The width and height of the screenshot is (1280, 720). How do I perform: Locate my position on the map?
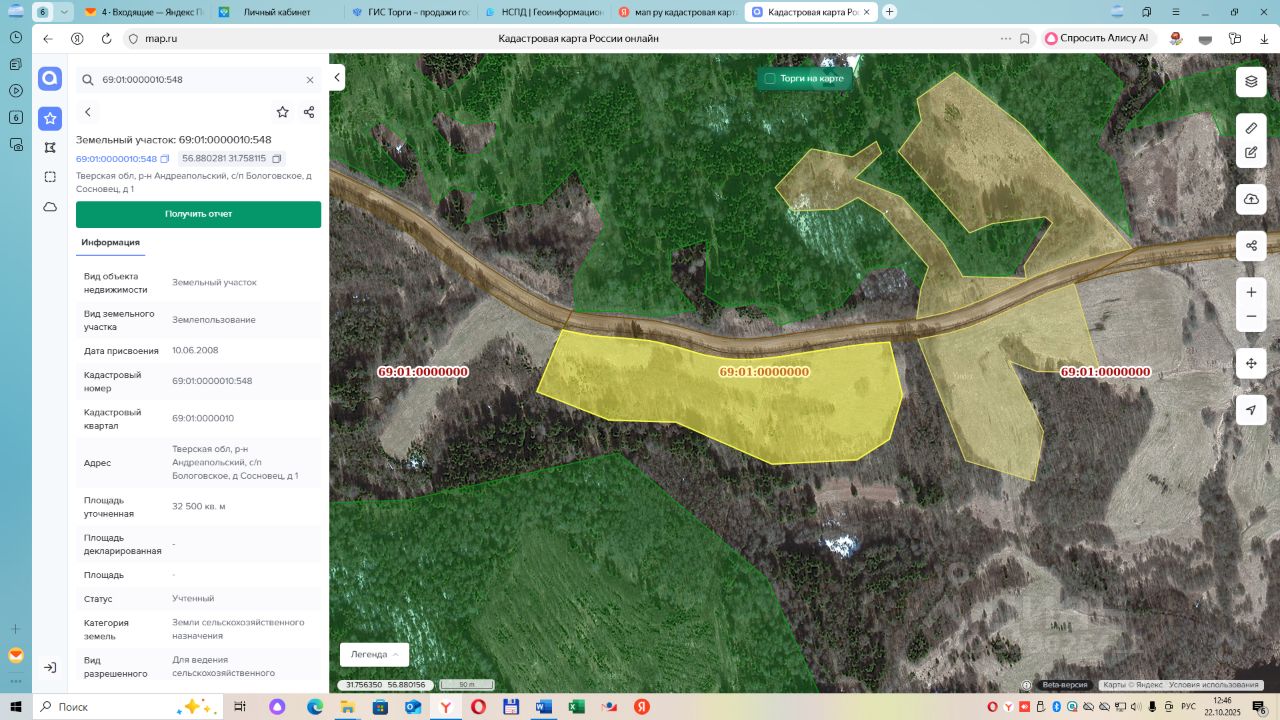point(1251,410)
